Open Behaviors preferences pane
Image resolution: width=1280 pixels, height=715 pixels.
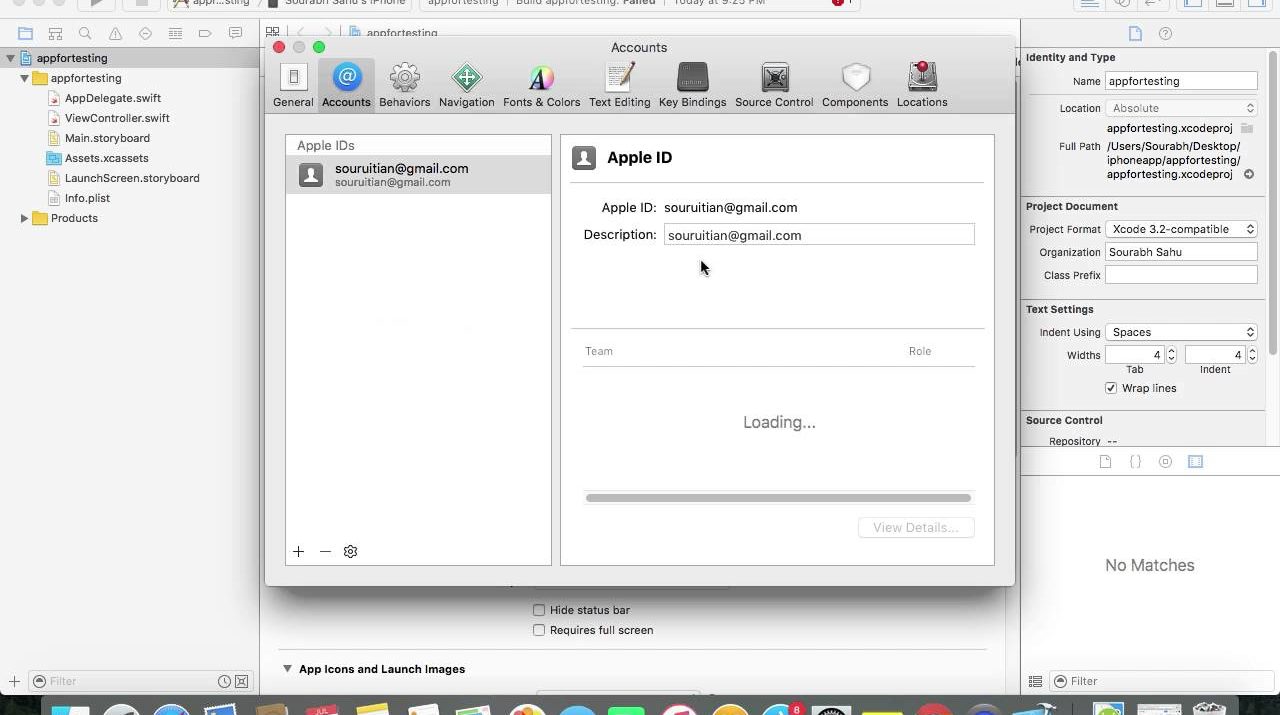(404, 85)
